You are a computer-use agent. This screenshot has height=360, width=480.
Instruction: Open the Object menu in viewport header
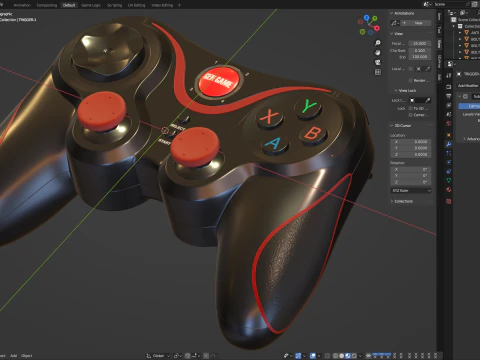click(27, 356)
